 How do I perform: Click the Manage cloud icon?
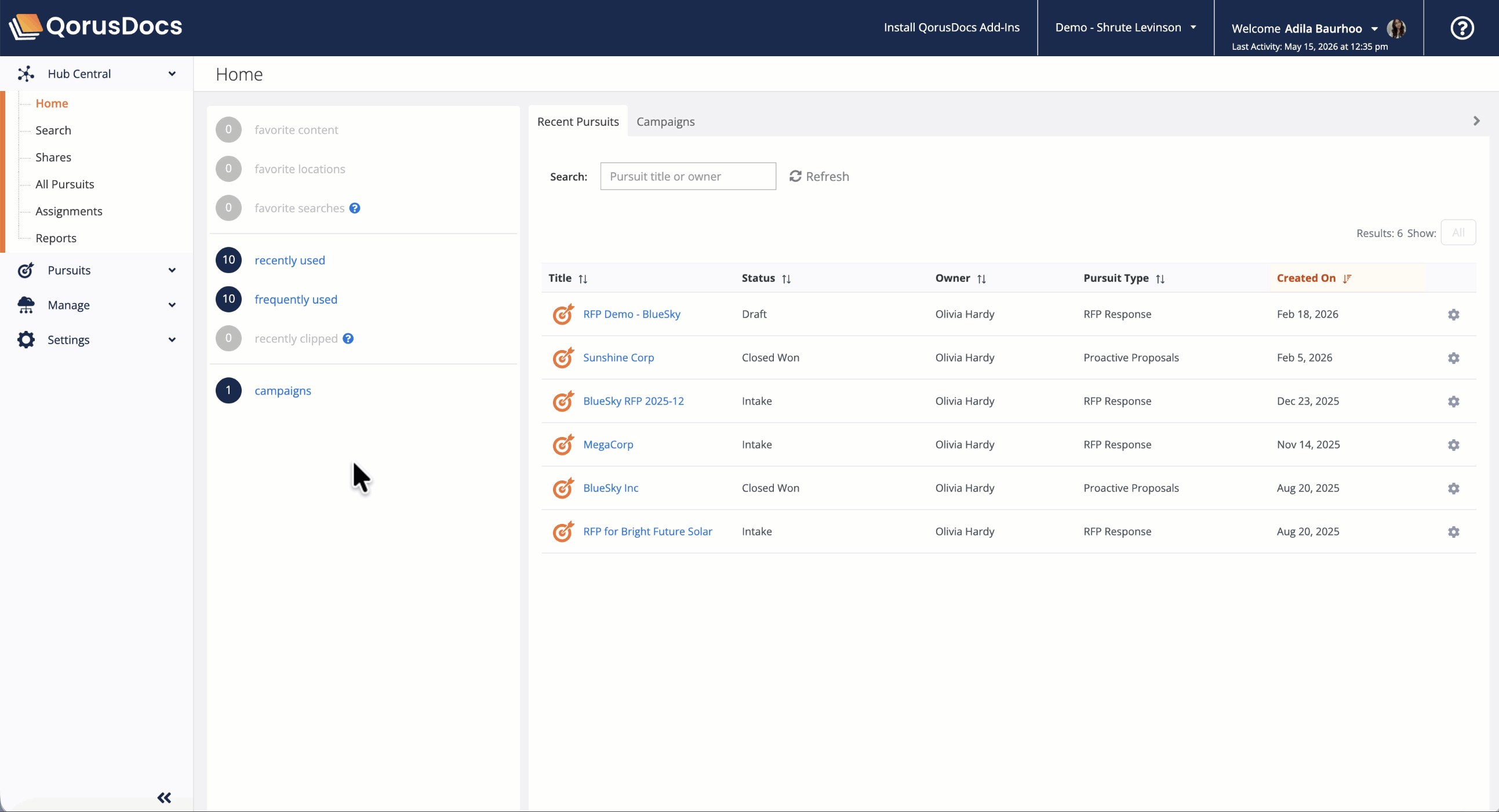[26, 305]
